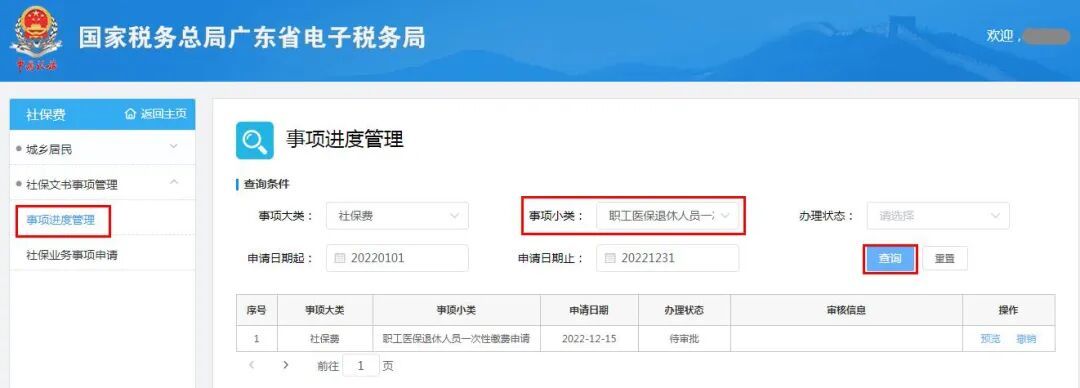The width and height of the screenshot is (1080, 388).
Task: Click the tax bureau emblem logo
Action: pyautogui.click(x=36, y=39)
